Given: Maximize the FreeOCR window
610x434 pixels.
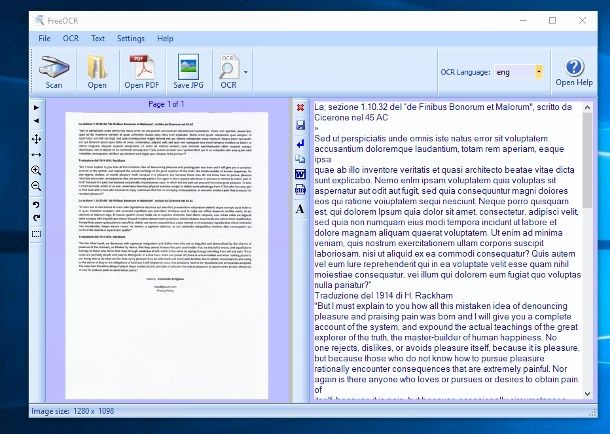Looking at the screenshot, I should pos(552,20).
